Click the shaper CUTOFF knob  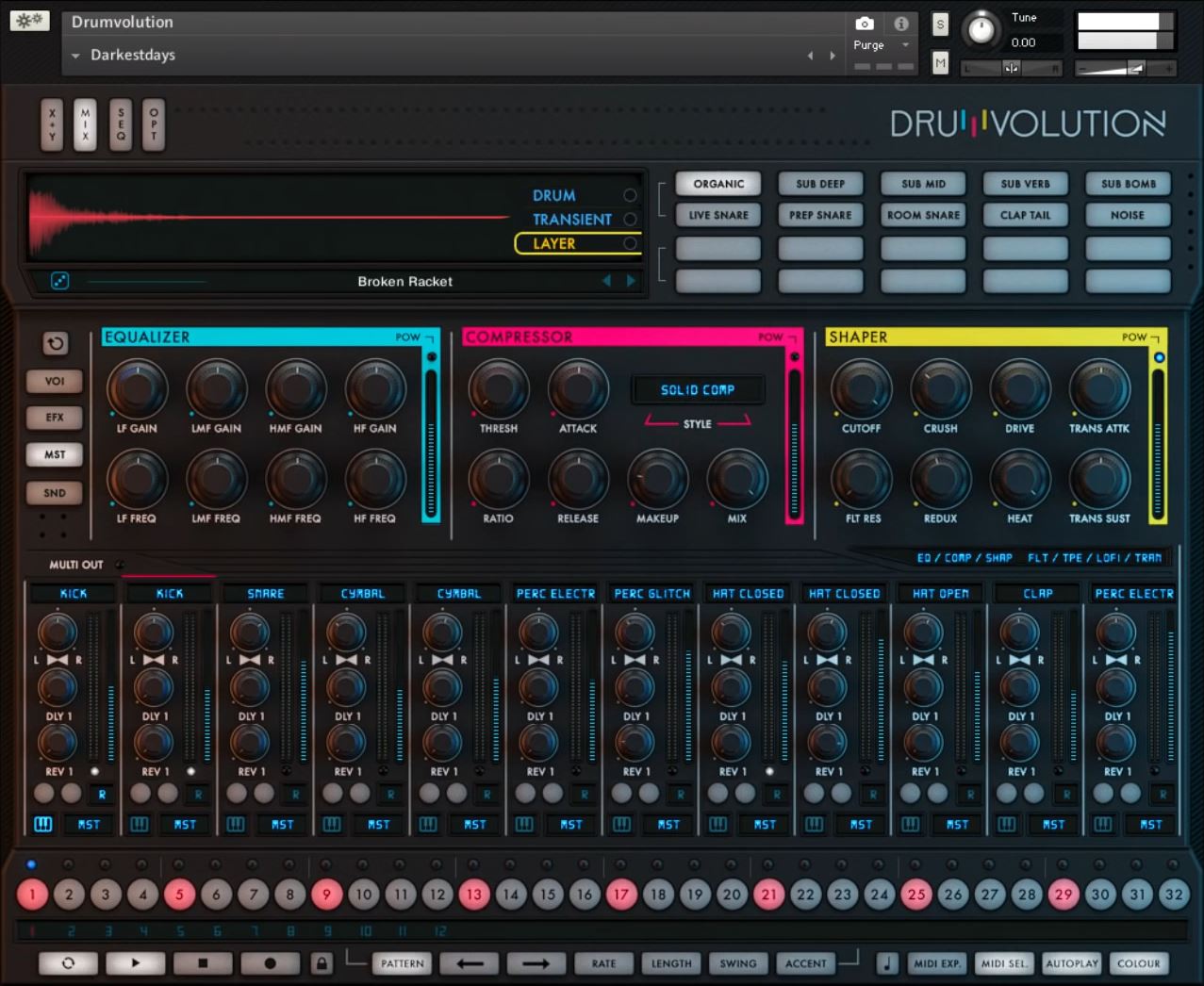(861, 388)
